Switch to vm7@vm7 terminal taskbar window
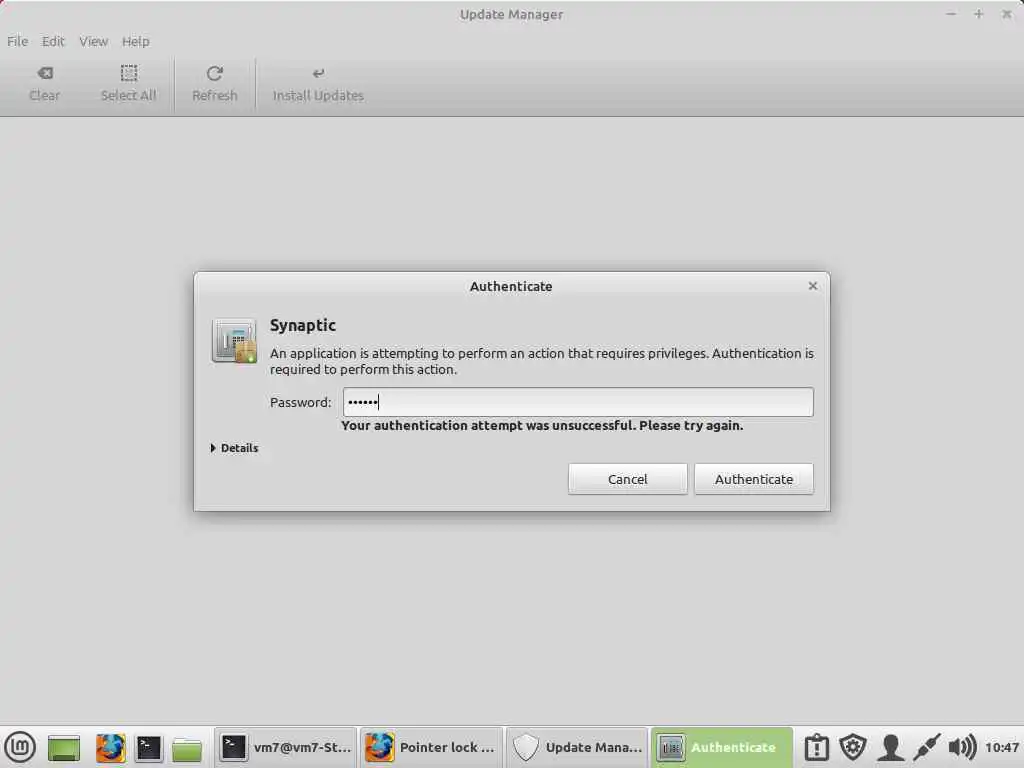 [x=285, y=747]
